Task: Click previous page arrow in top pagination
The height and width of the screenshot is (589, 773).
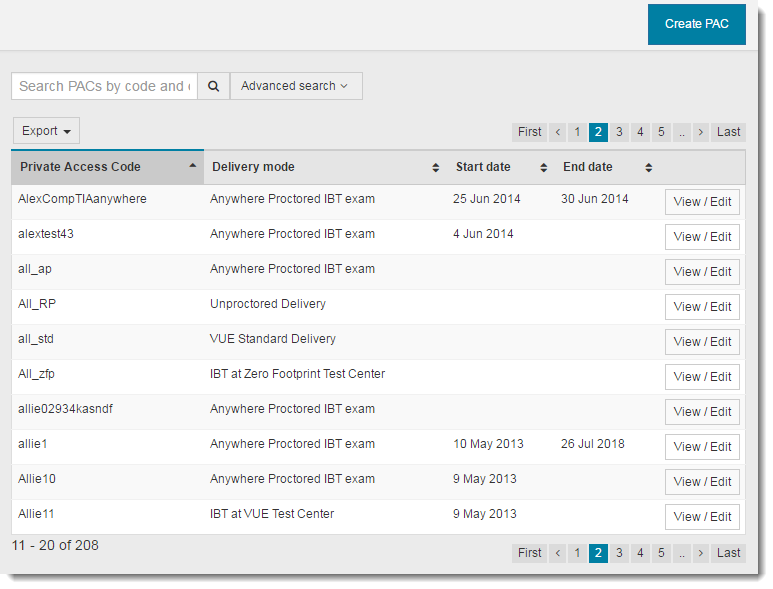Action: 558,132
